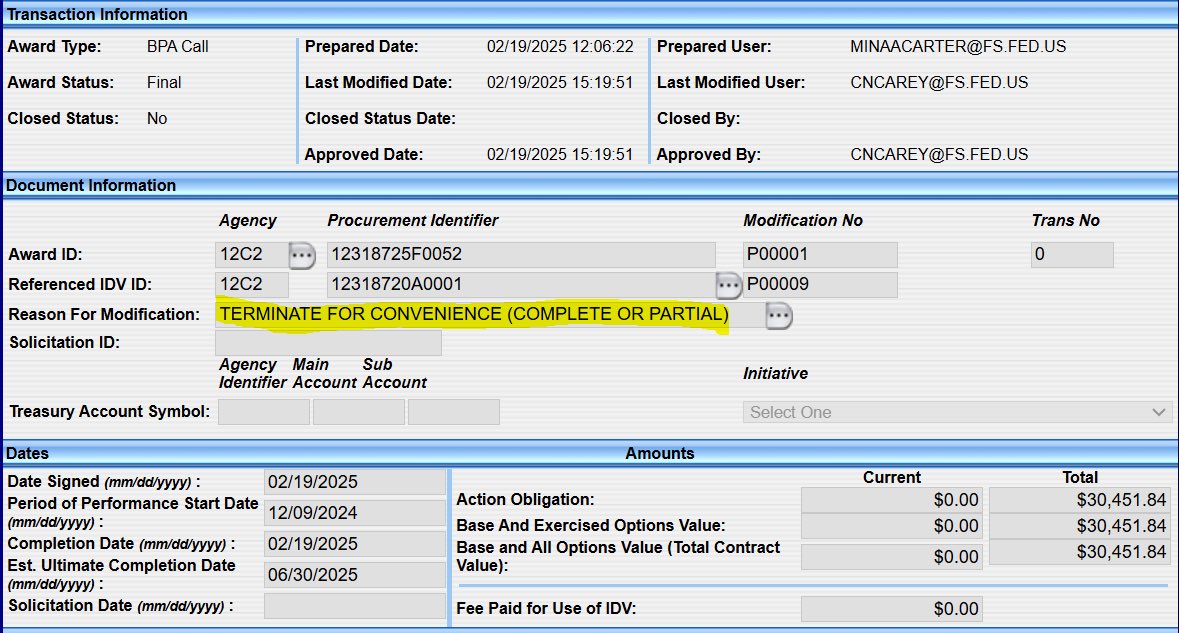Expand the Initiative 'Select One' dropdown

point(957,412)
